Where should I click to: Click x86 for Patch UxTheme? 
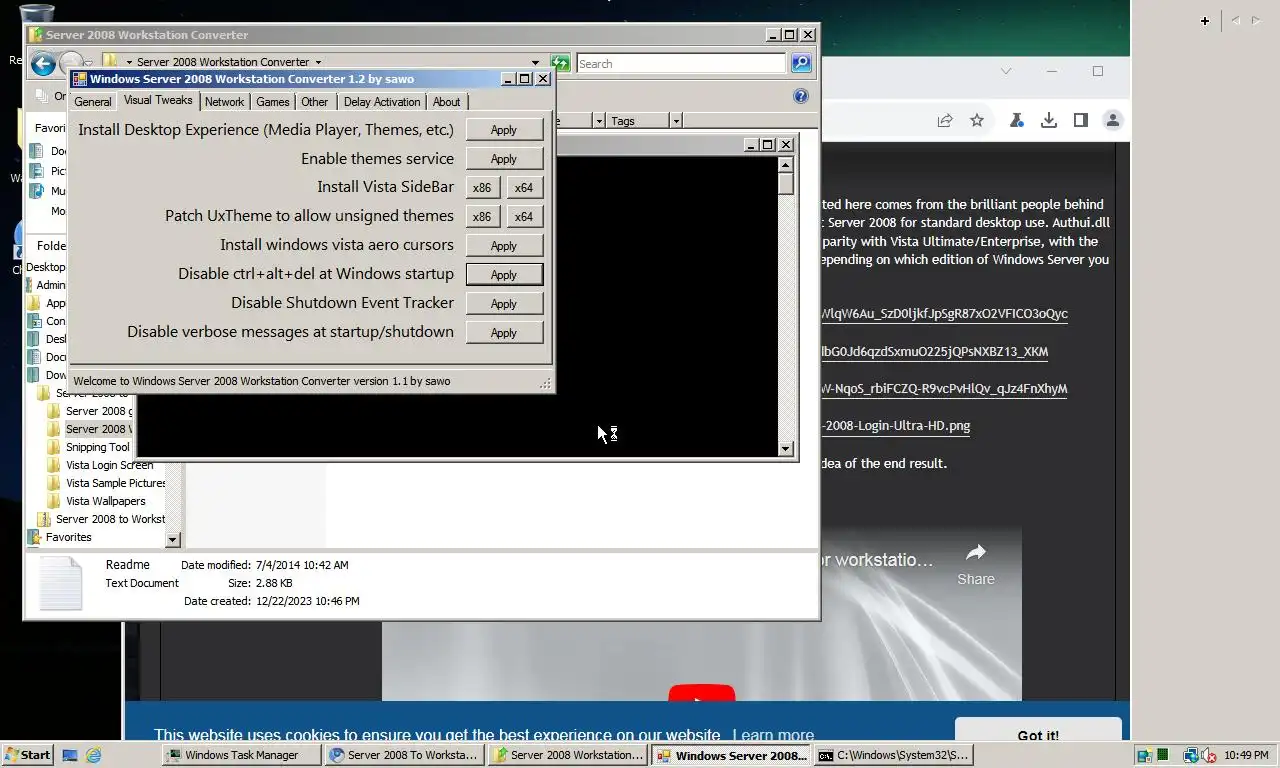click(482, 217)
